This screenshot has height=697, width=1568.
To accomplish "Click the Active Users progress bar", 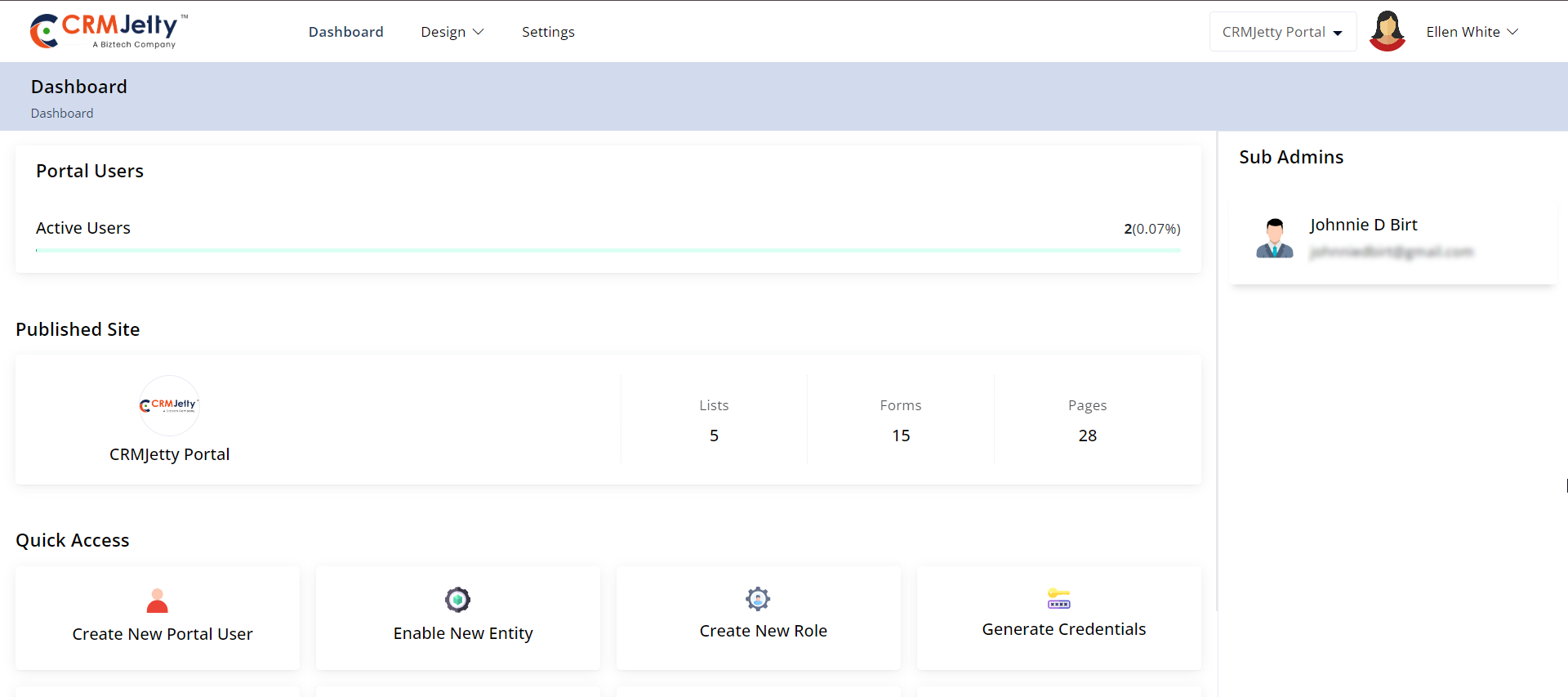I will point(608,250).
